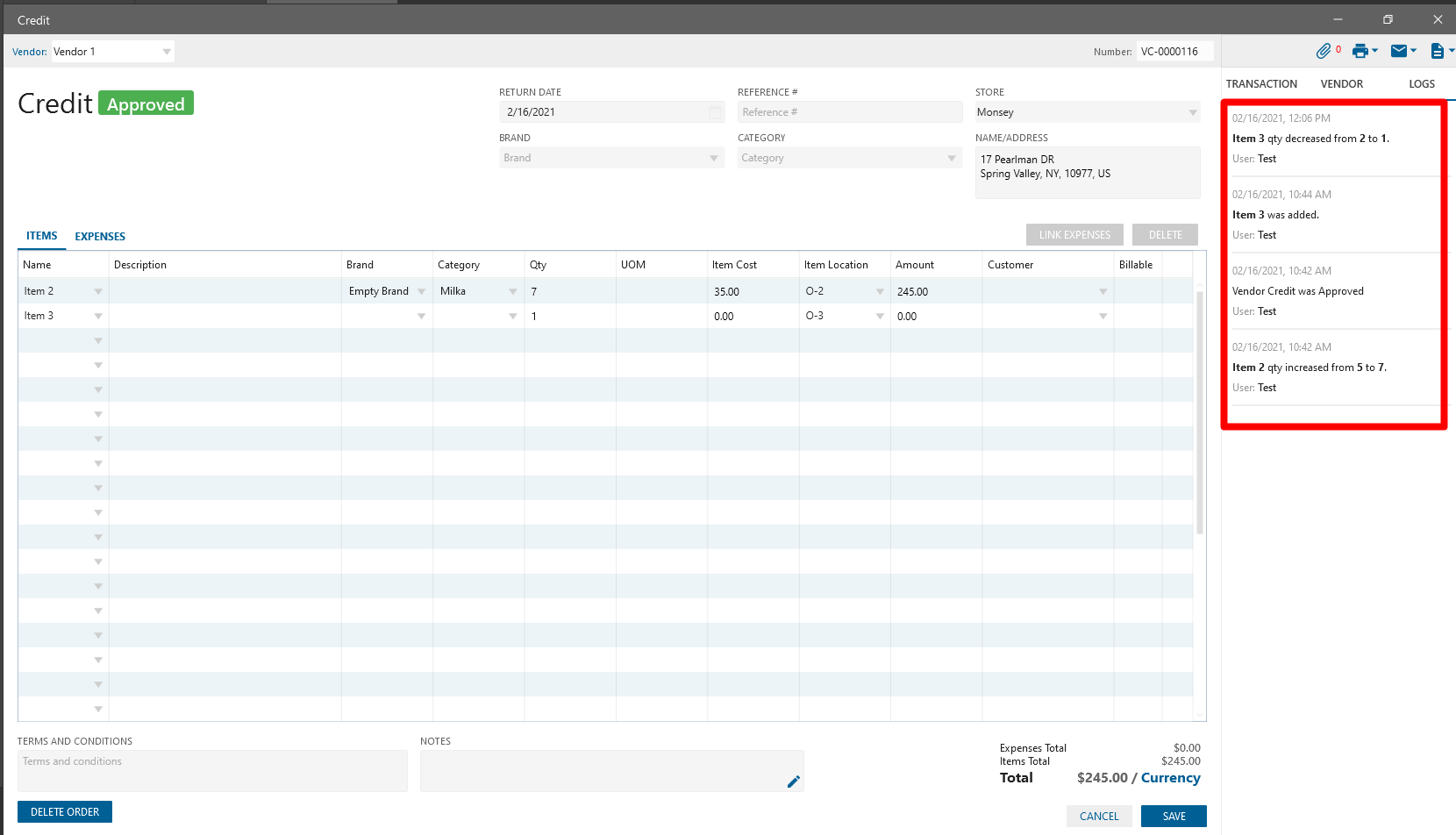Click the LINK EXPENSES button
This screenshot has width=1456, height=835.
click(x=1074, y=235)
